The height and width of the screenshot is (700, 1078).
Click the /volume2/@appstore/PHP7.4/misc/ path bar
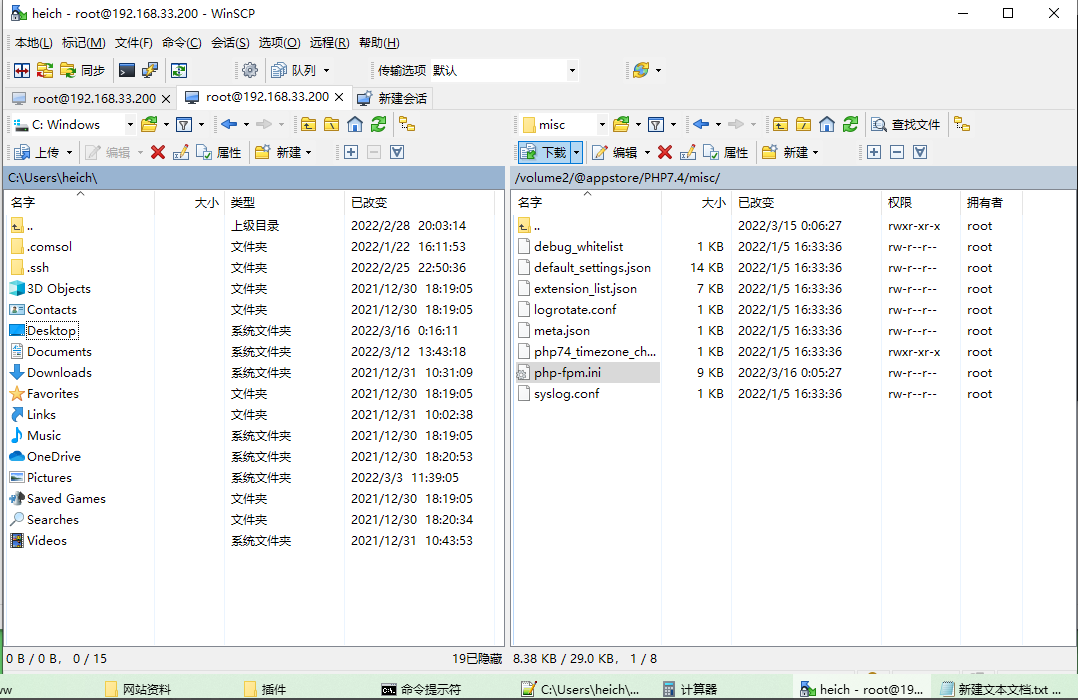tap(794, 177)
